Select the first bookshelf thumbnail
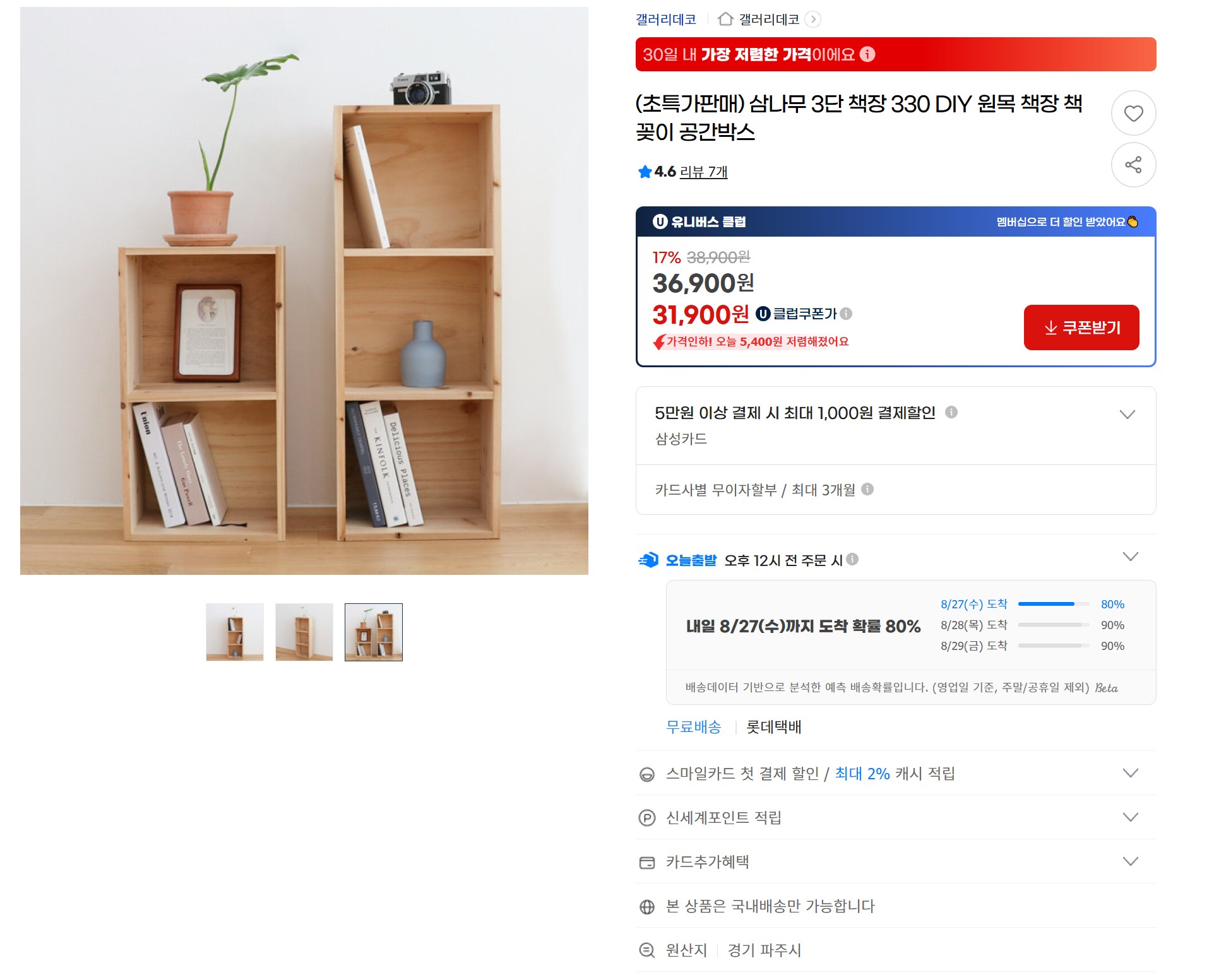The height and width of the screenshot is (980, 1214). click(235, 632)
